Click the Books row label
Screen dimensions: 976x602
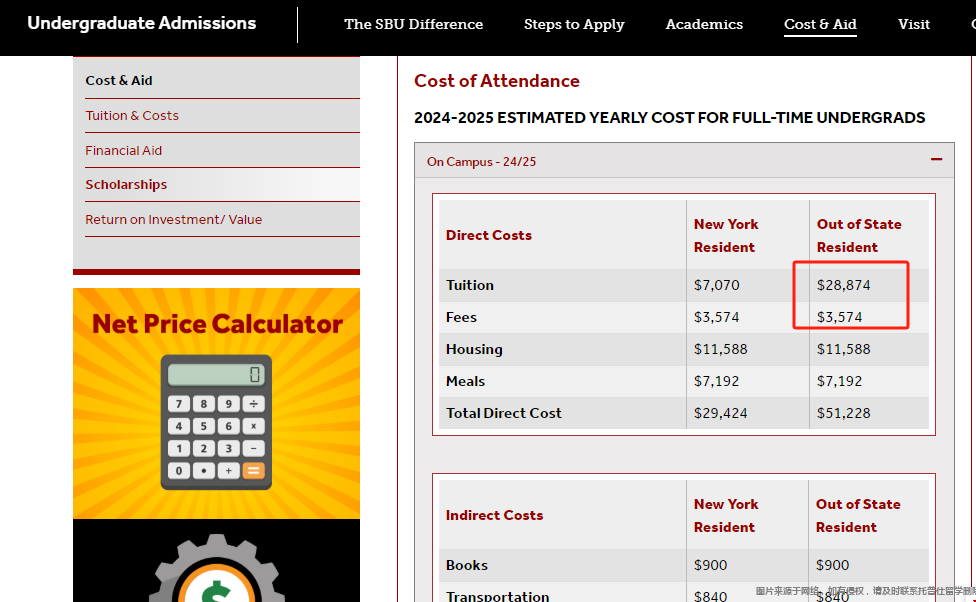pyautogui.click(x=467, y=565)
